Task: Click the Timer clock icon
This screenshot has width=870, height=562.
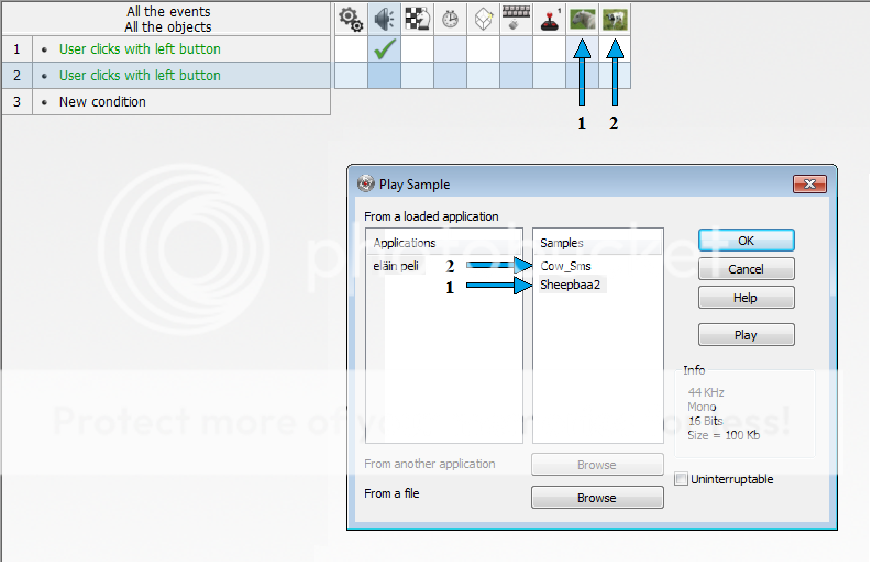Action: coord(449,18)
